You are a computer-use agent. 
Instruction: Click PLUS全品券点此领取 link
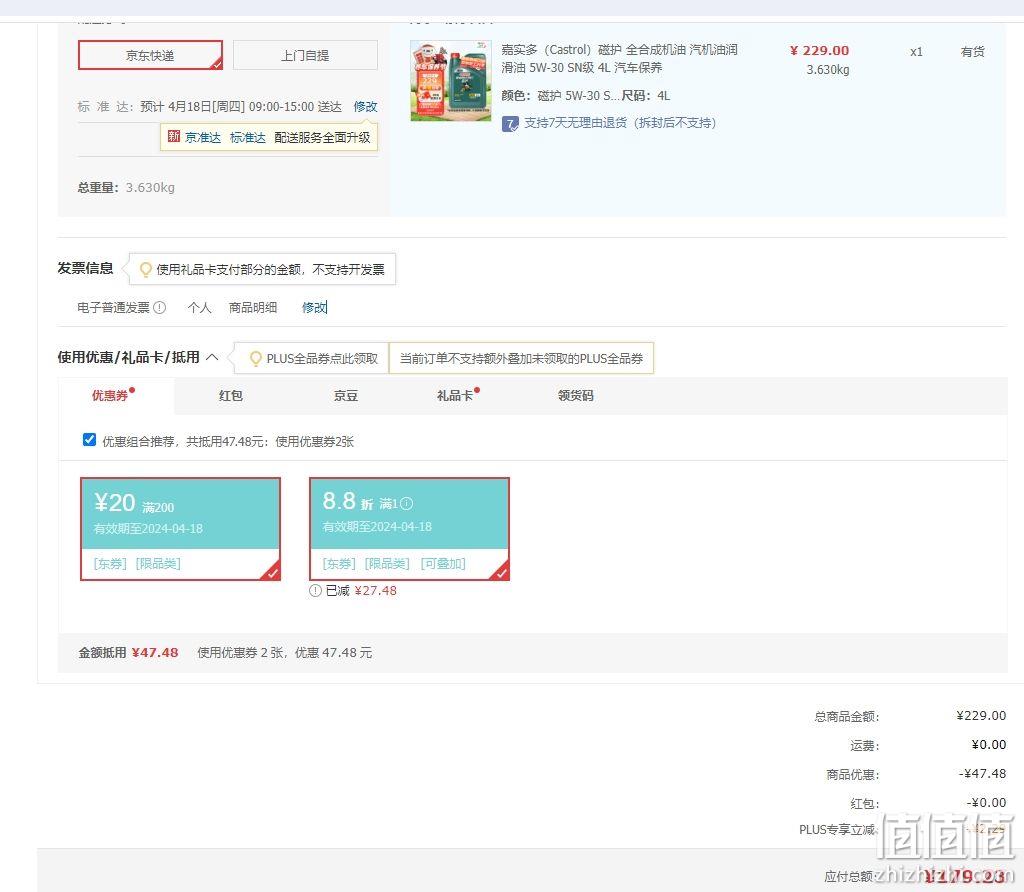click(322, 358)
